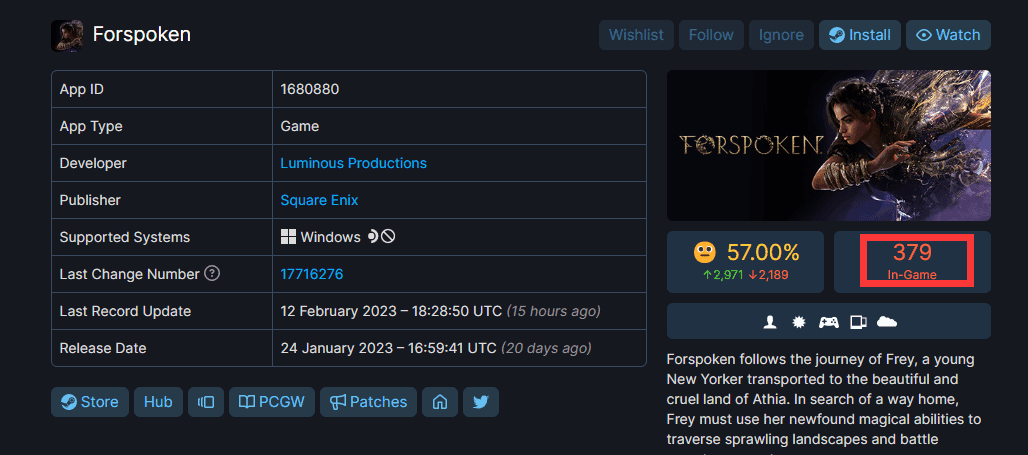Click the Forspoken app icon beside the title
Screen dimensions: 1028x455
coord(67,35)
